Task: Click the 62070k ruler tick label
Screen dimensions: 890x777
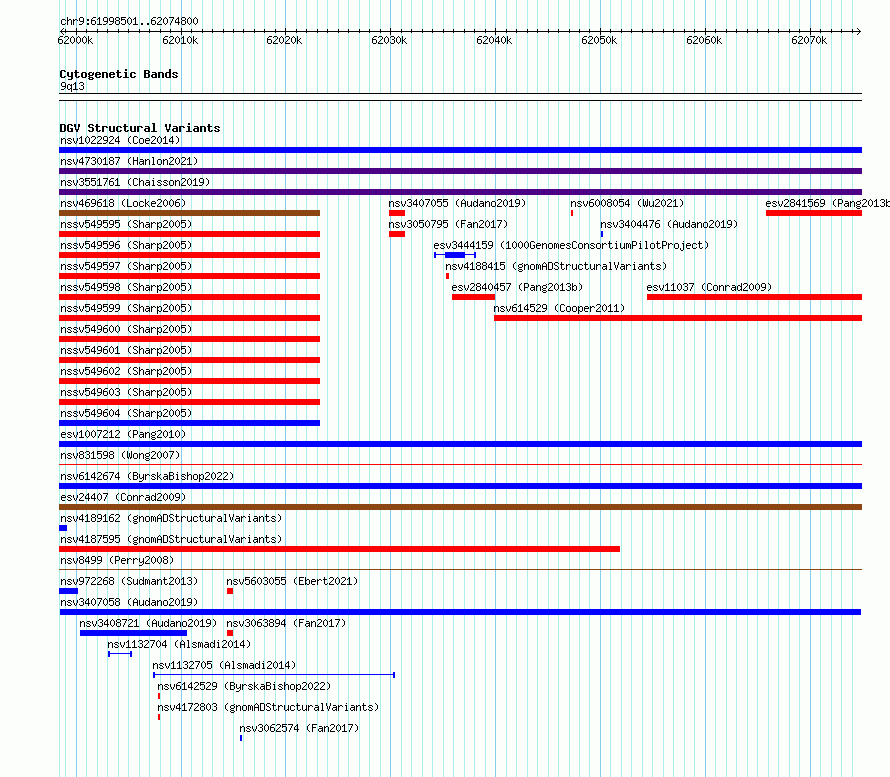Action: click(809, 40)
